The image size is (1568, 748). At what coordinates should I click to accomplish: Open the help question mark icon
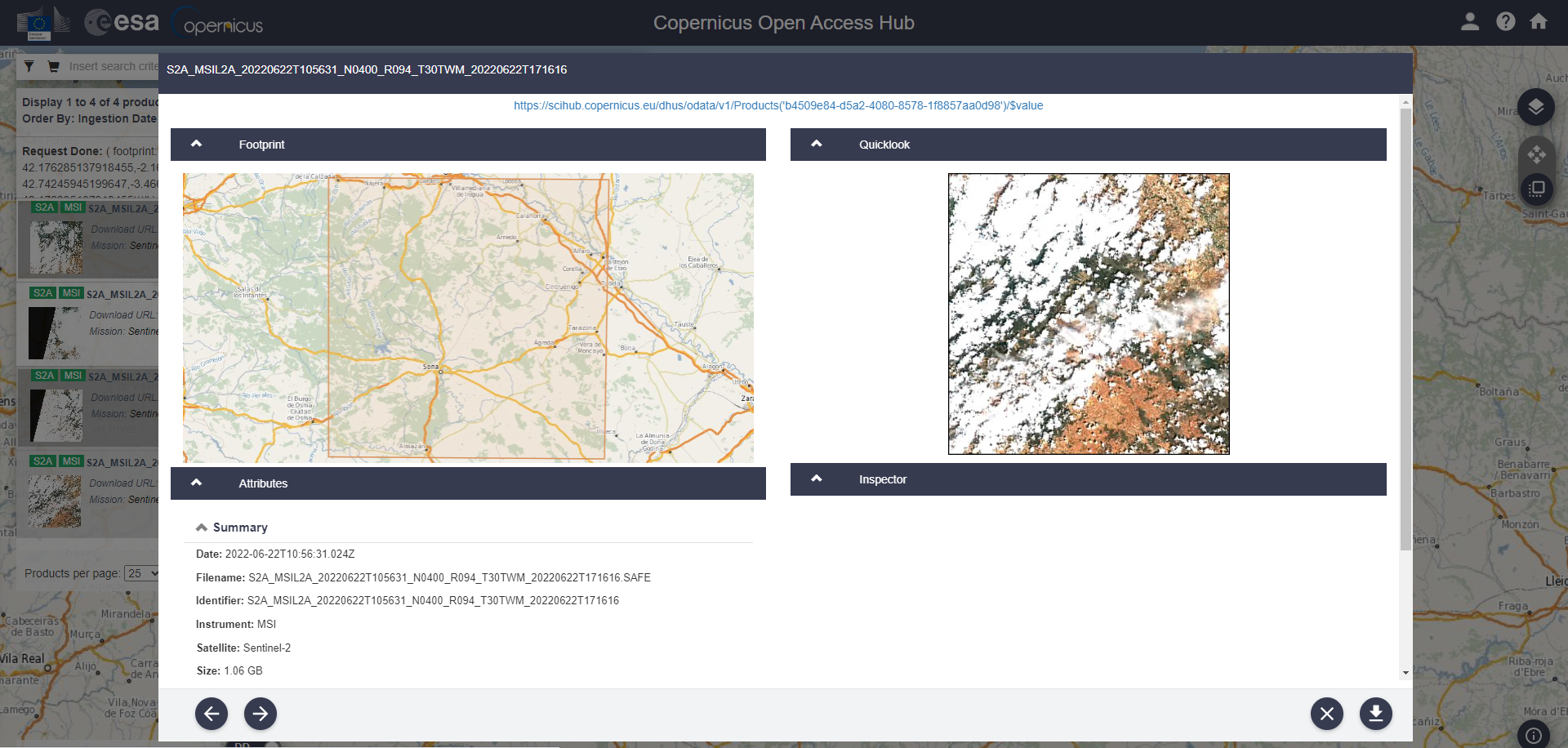(x=1505, y=22)
